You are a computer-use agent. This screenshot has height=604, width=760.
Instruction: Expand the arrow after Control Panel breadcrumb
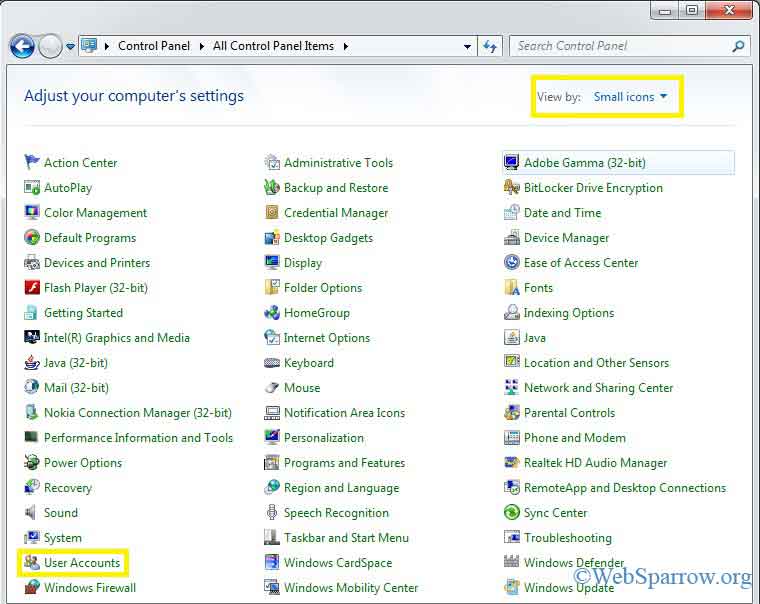point(202,47)
